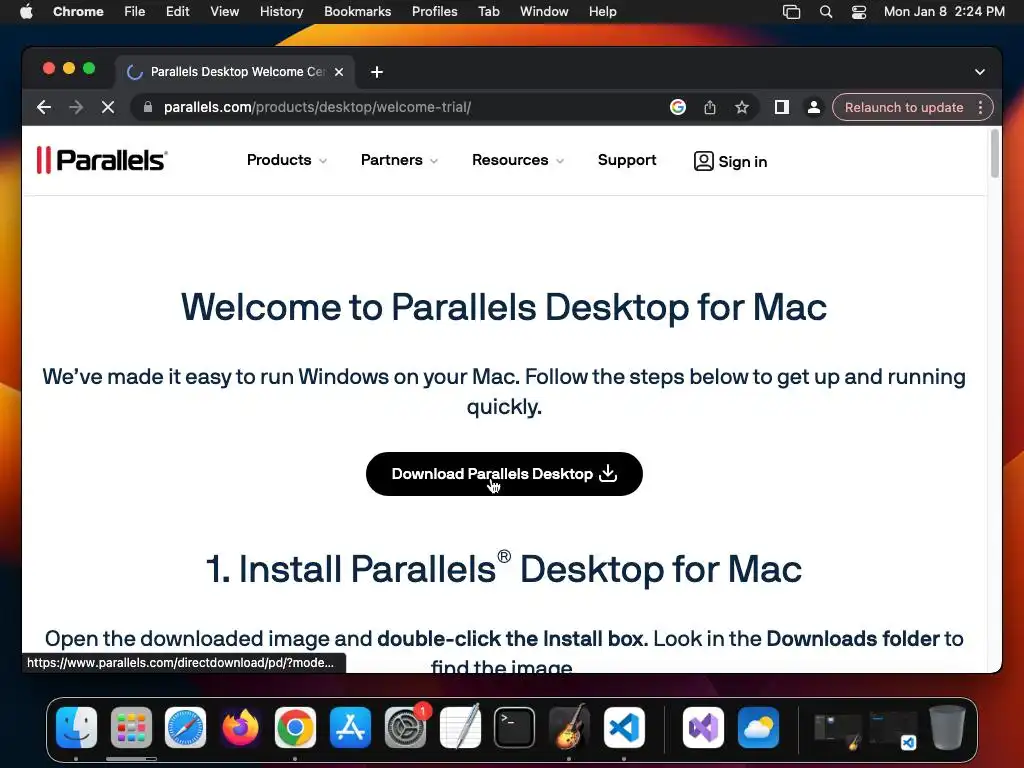Launch Terminal from the Dock

pyautogui.click(x=515, y=728)
